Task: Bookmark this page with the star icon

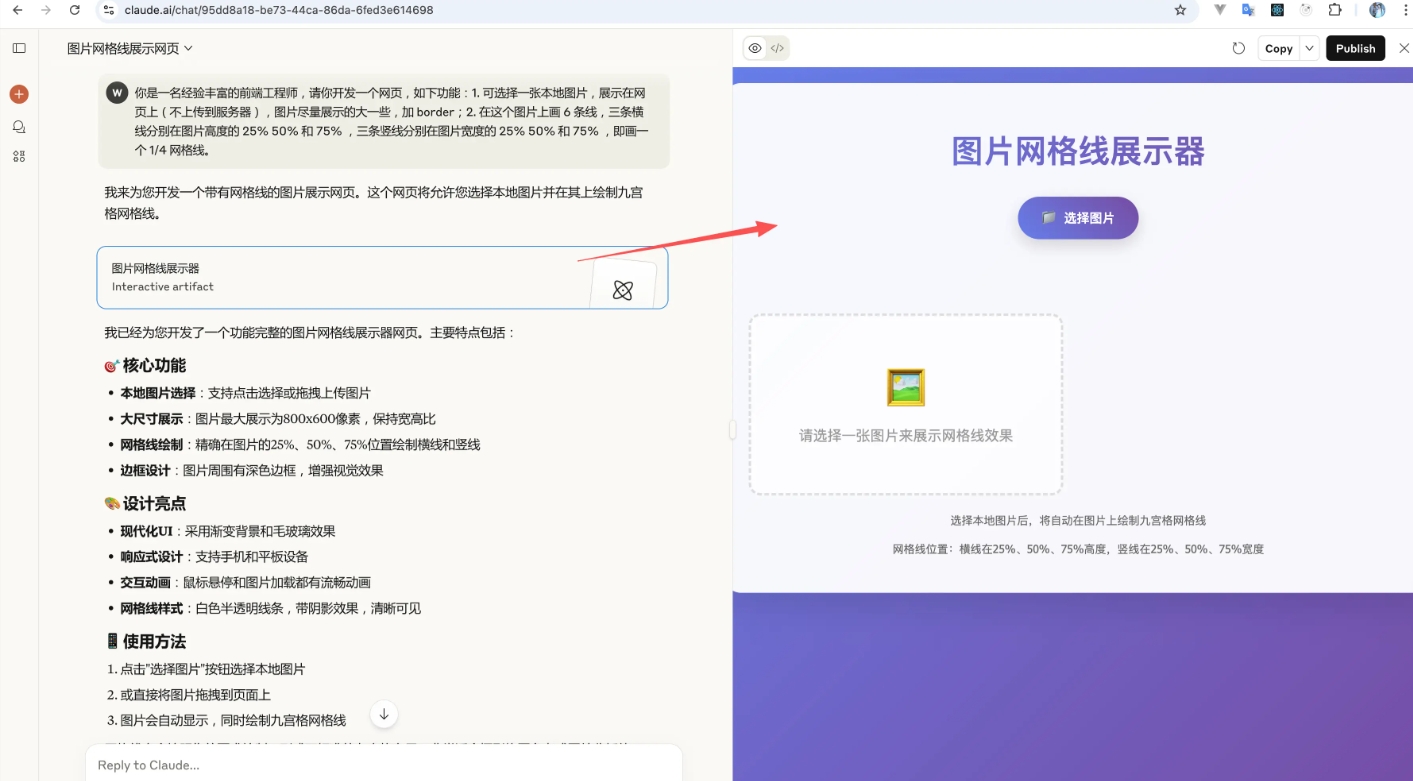Action: tap(1180, 10)
